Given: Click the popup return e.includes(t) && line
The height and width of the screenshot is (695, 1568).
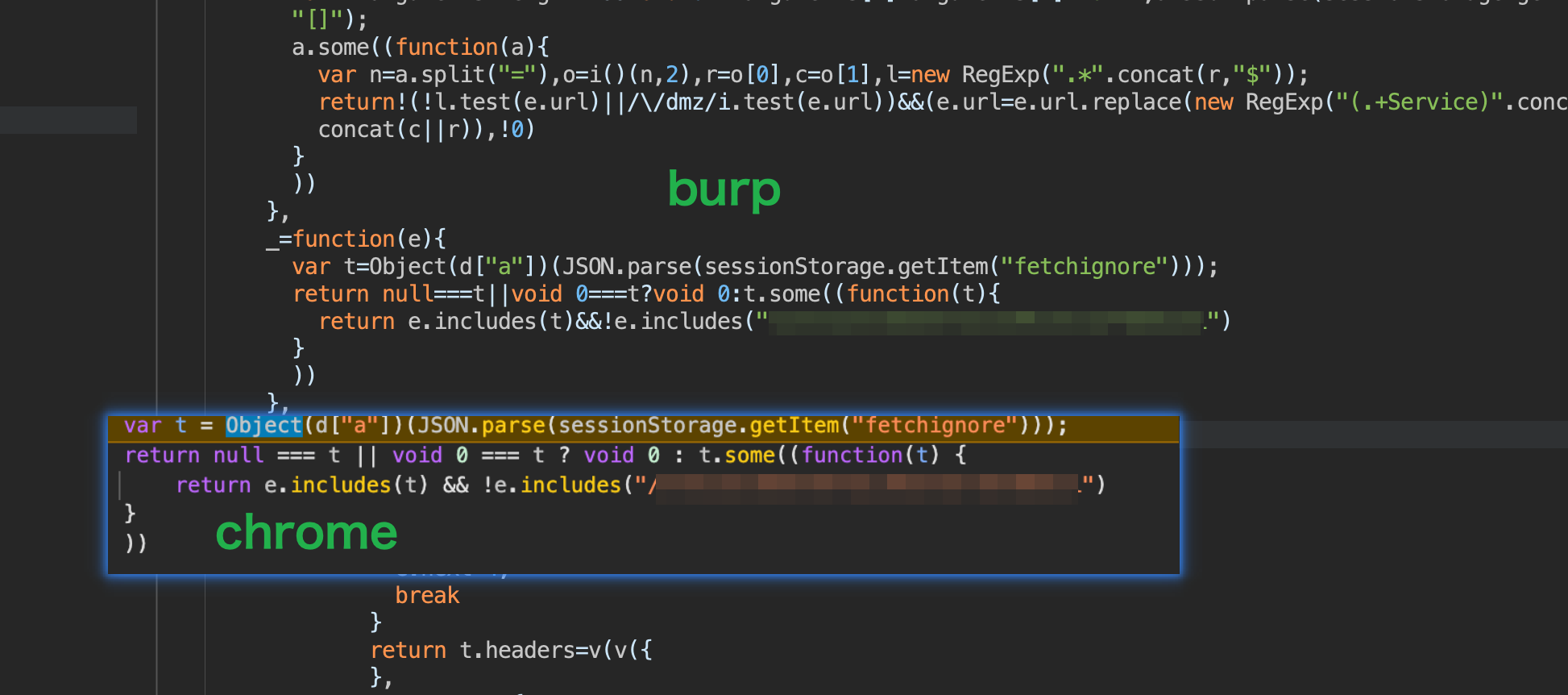Looking at the screenshot, I should click(x=641, y=485).
